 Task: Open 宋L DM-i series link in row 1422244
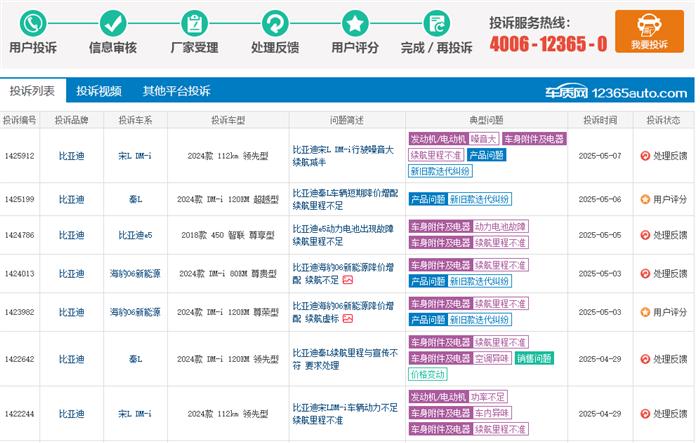[135, 414]
